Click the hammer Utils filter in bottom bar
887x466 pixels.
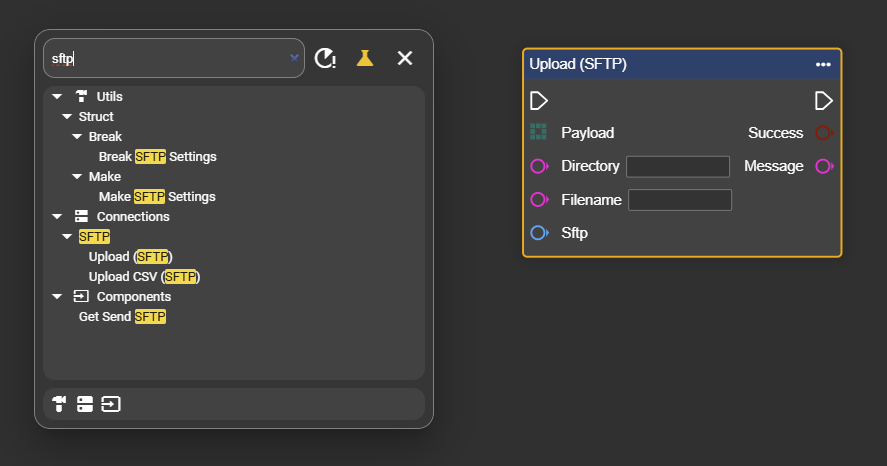tap(60, 404)
